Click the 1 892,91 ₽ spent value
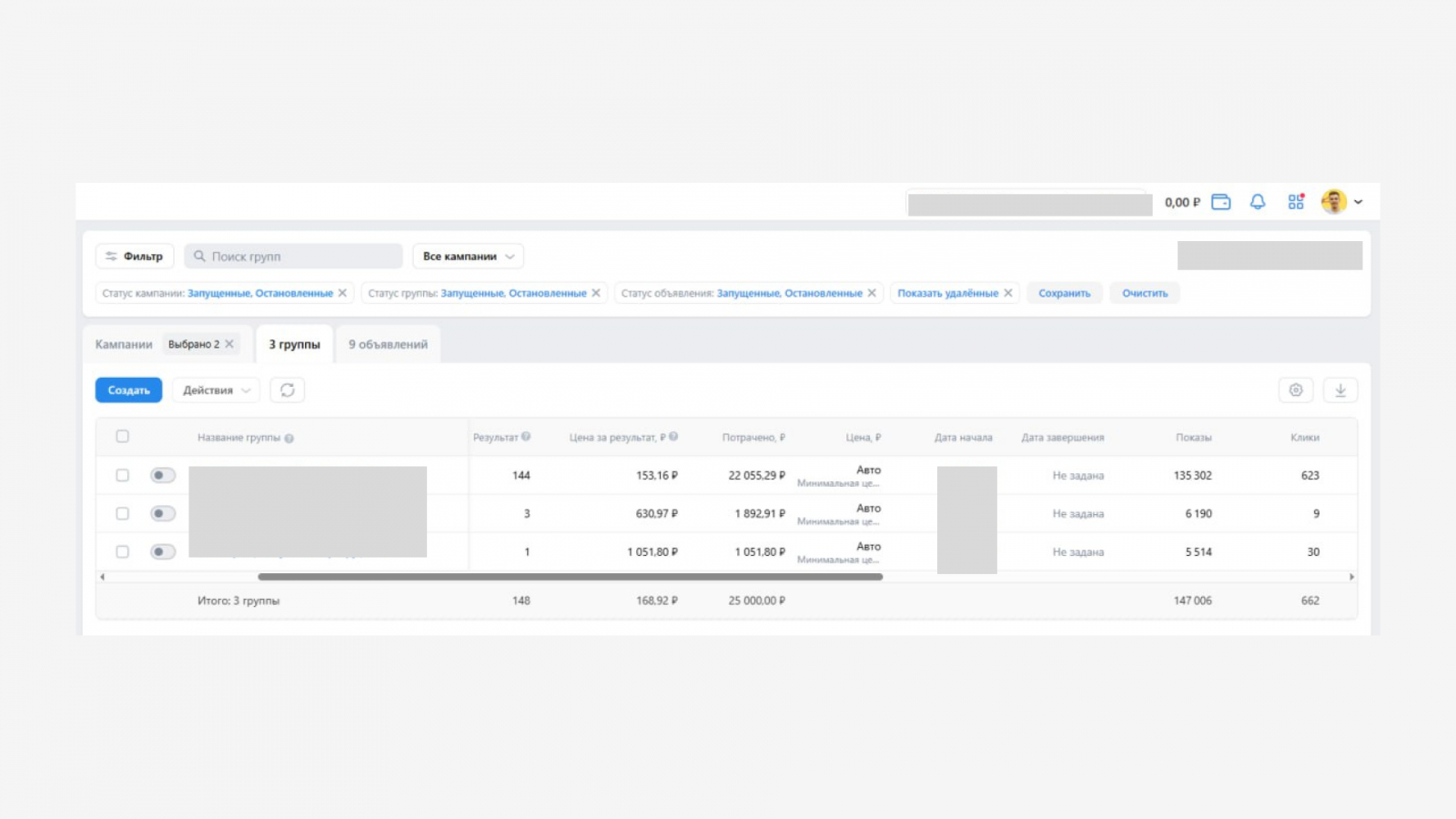Viewport: 1456px width, 819px height. click(x=760, y=514)
